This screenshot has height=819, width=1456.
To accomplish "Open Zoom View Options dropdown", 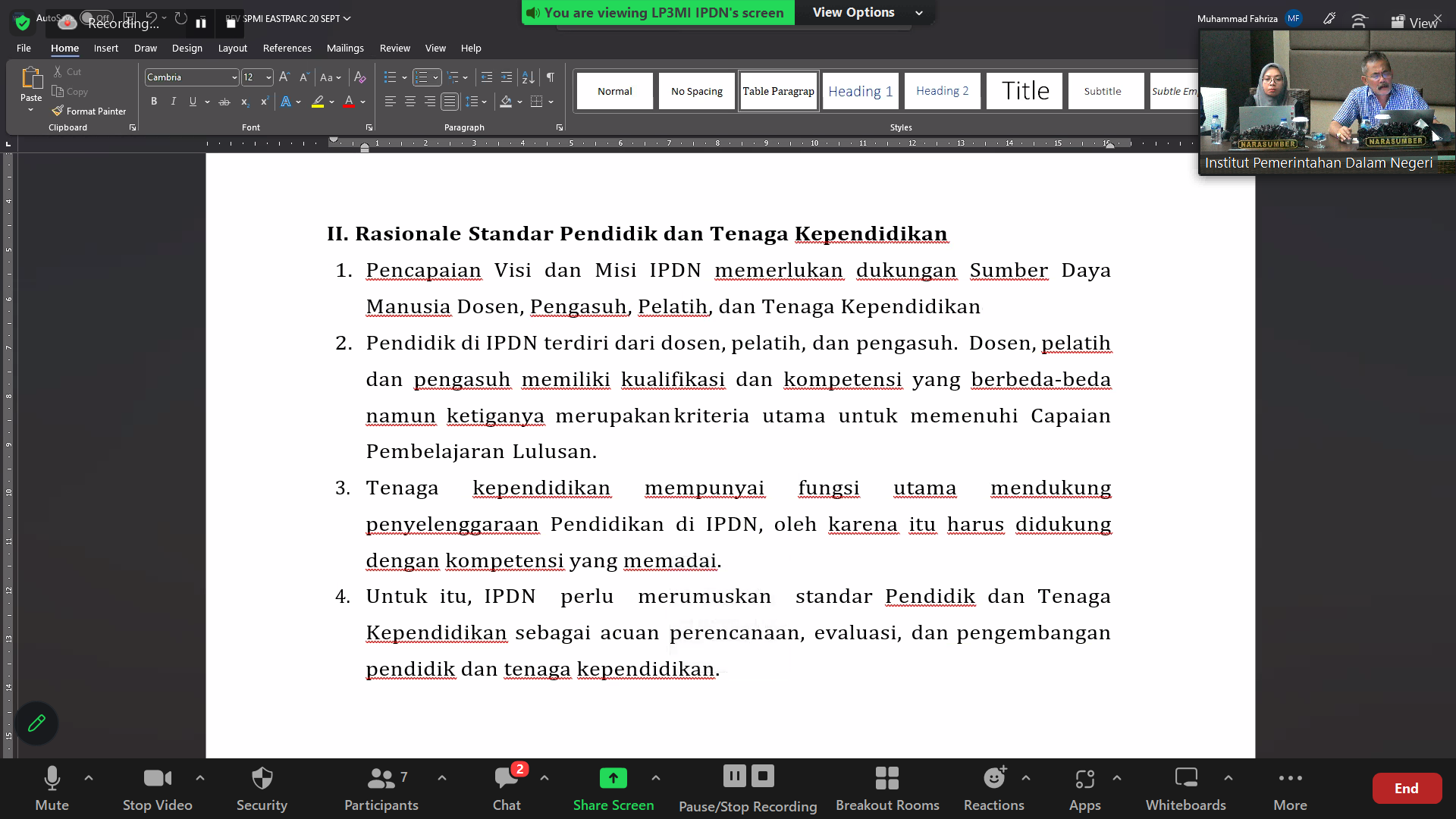I will [x=867, y=12].
